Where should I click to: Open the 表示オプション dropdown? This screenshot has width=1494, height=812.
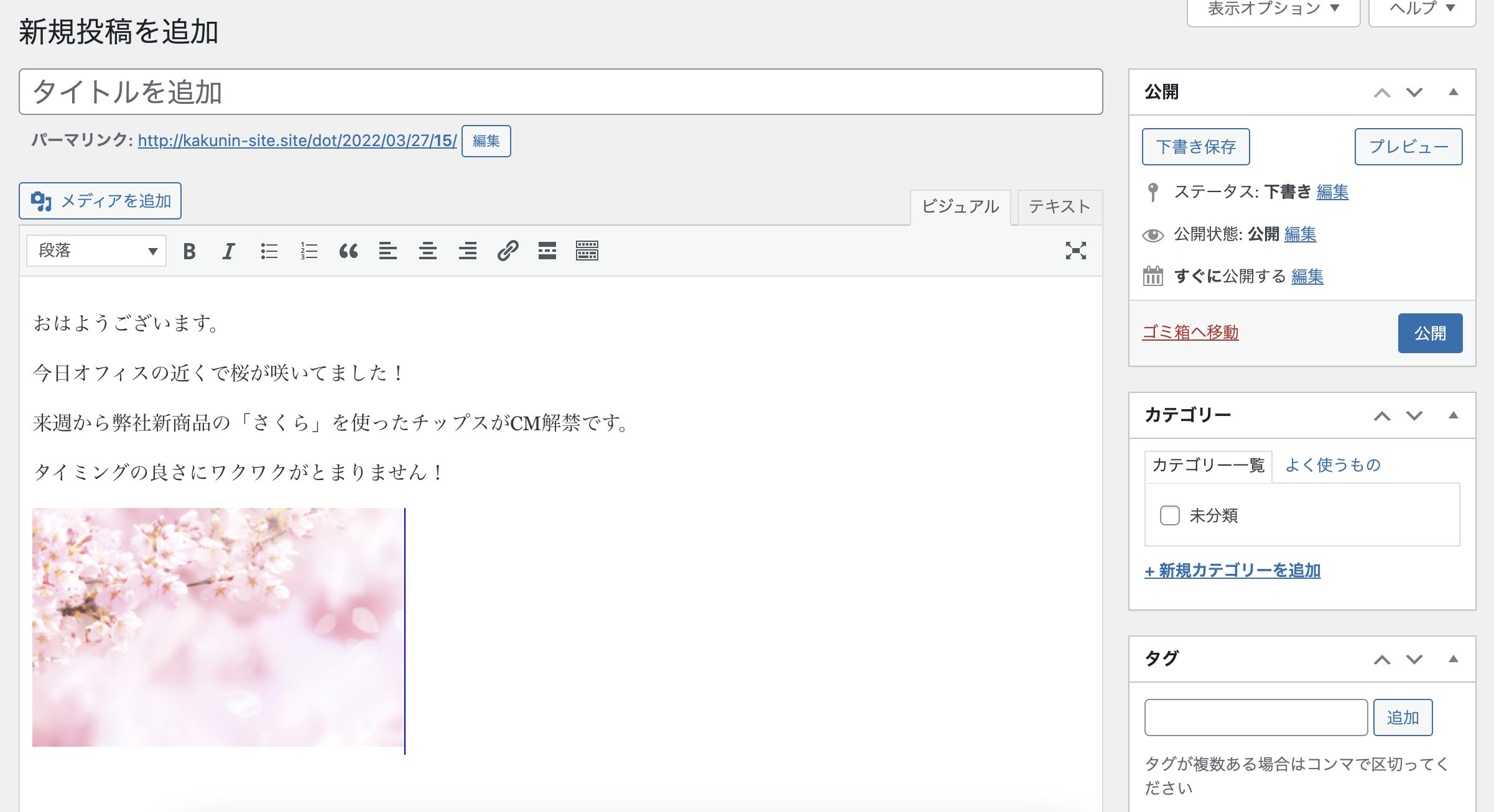click(1273, 9)
